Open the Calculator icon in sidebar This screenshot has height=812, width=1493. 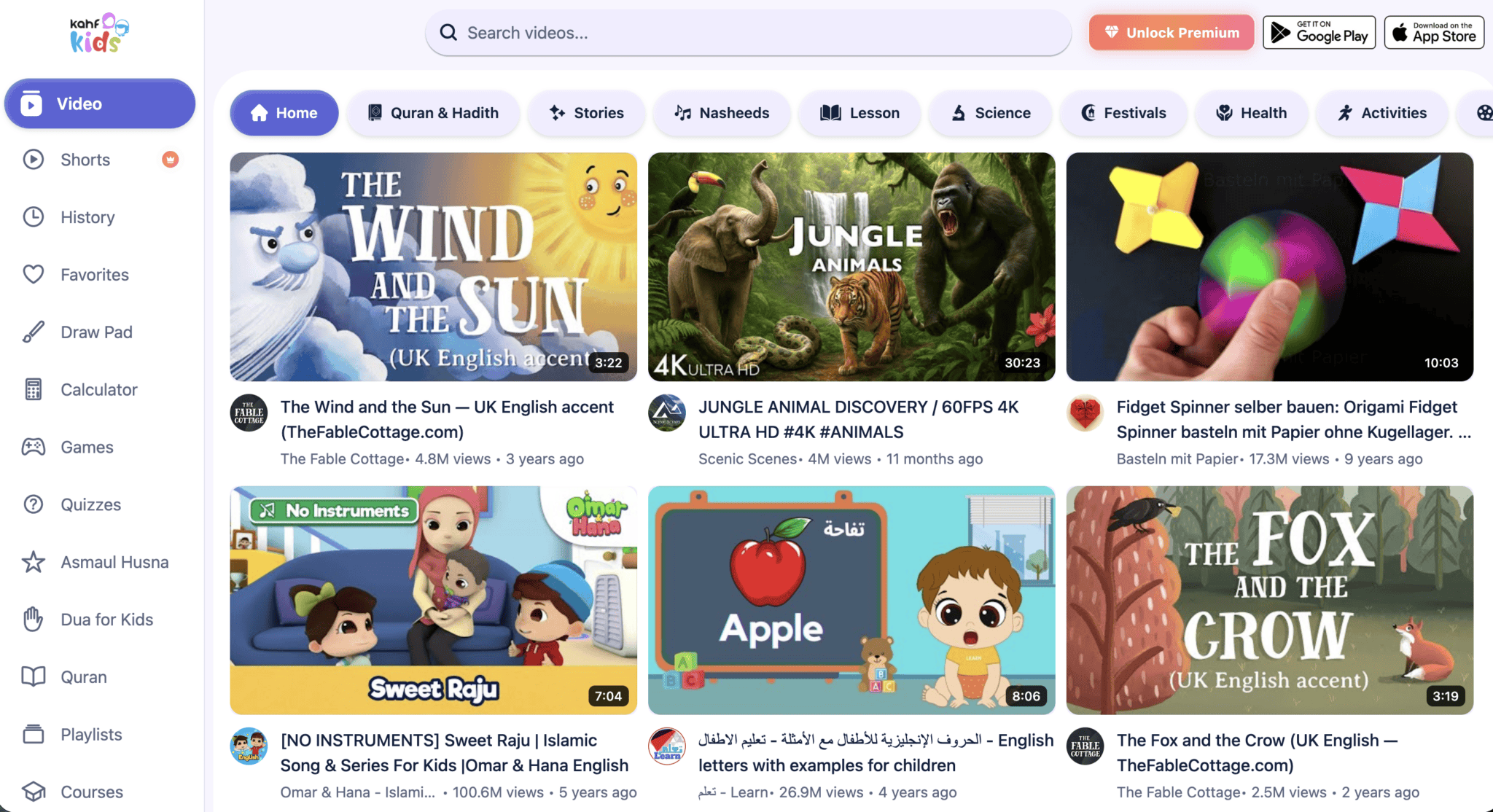click(34, 390)
